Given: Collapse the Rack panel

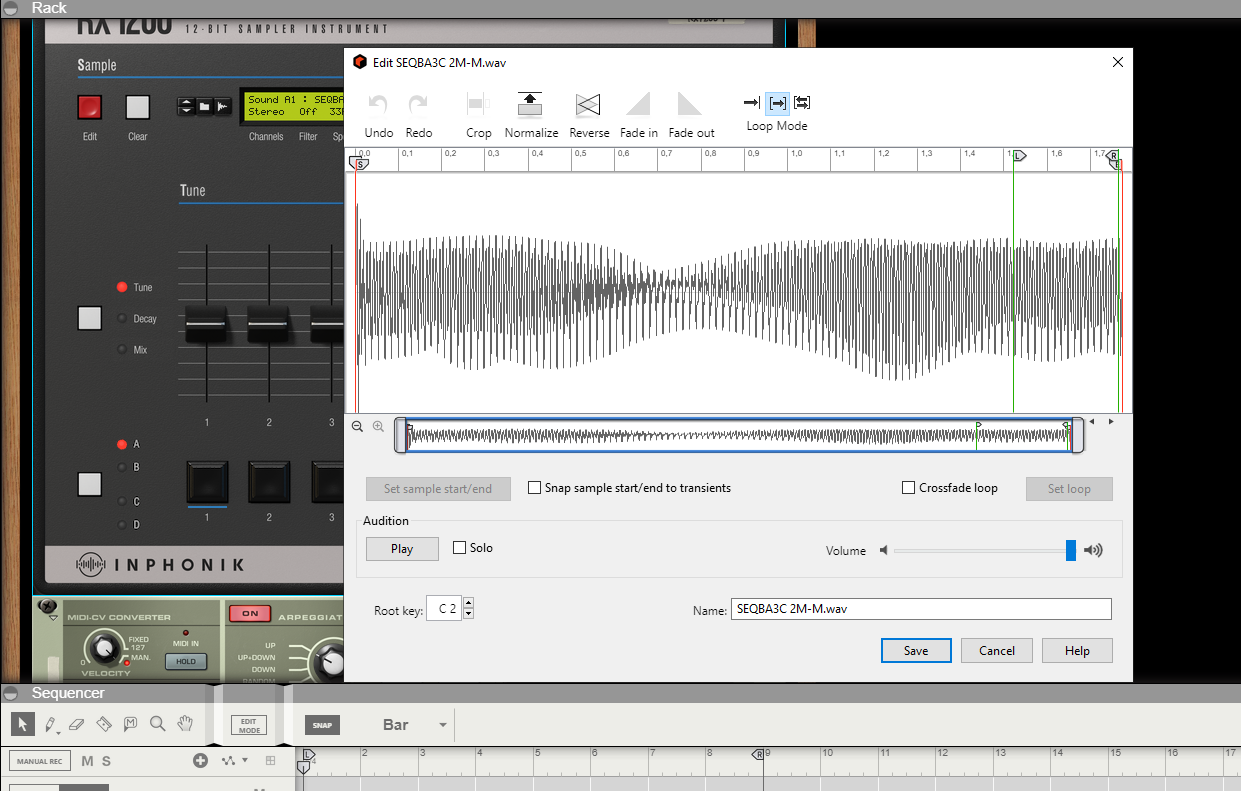Looking at the screenshot, I should tap(10, 8).
